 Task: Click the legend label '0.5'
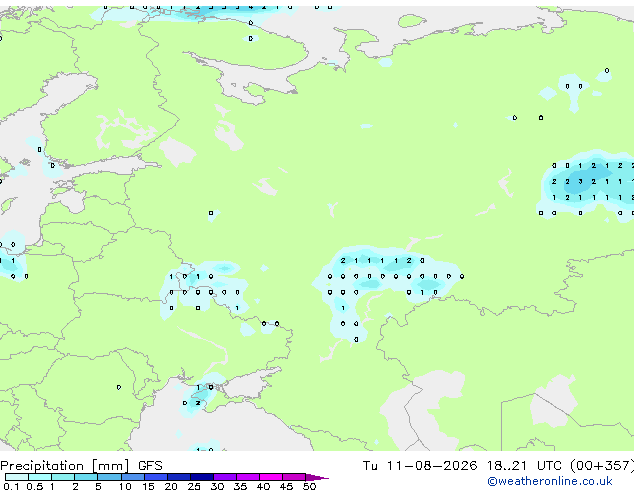pos(34,486)
